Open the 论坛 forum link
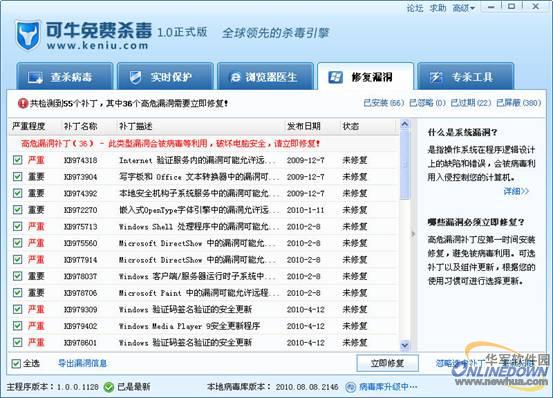Screen dimensions: 553x398 click(415, 8)
